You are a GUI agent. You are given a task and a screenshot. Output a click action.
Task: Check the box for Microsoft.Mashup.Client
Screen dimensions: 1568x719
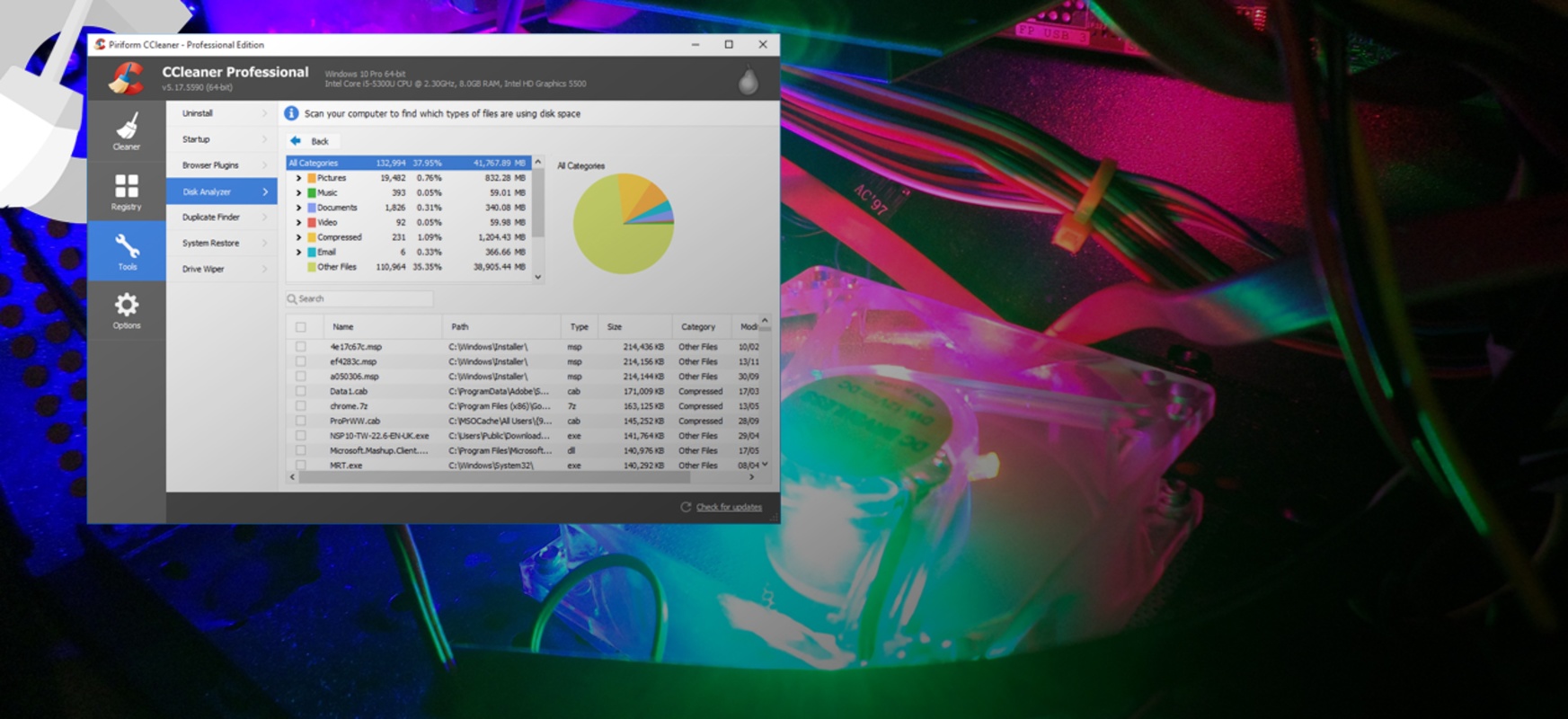point(301,450)
